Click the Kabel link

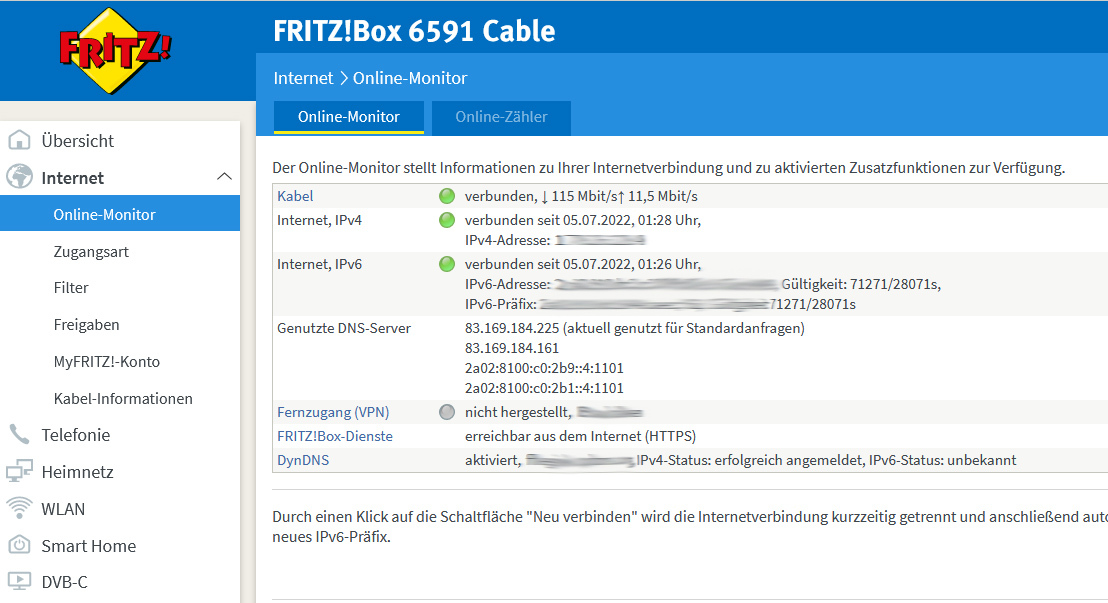click(x=295, y=196)
